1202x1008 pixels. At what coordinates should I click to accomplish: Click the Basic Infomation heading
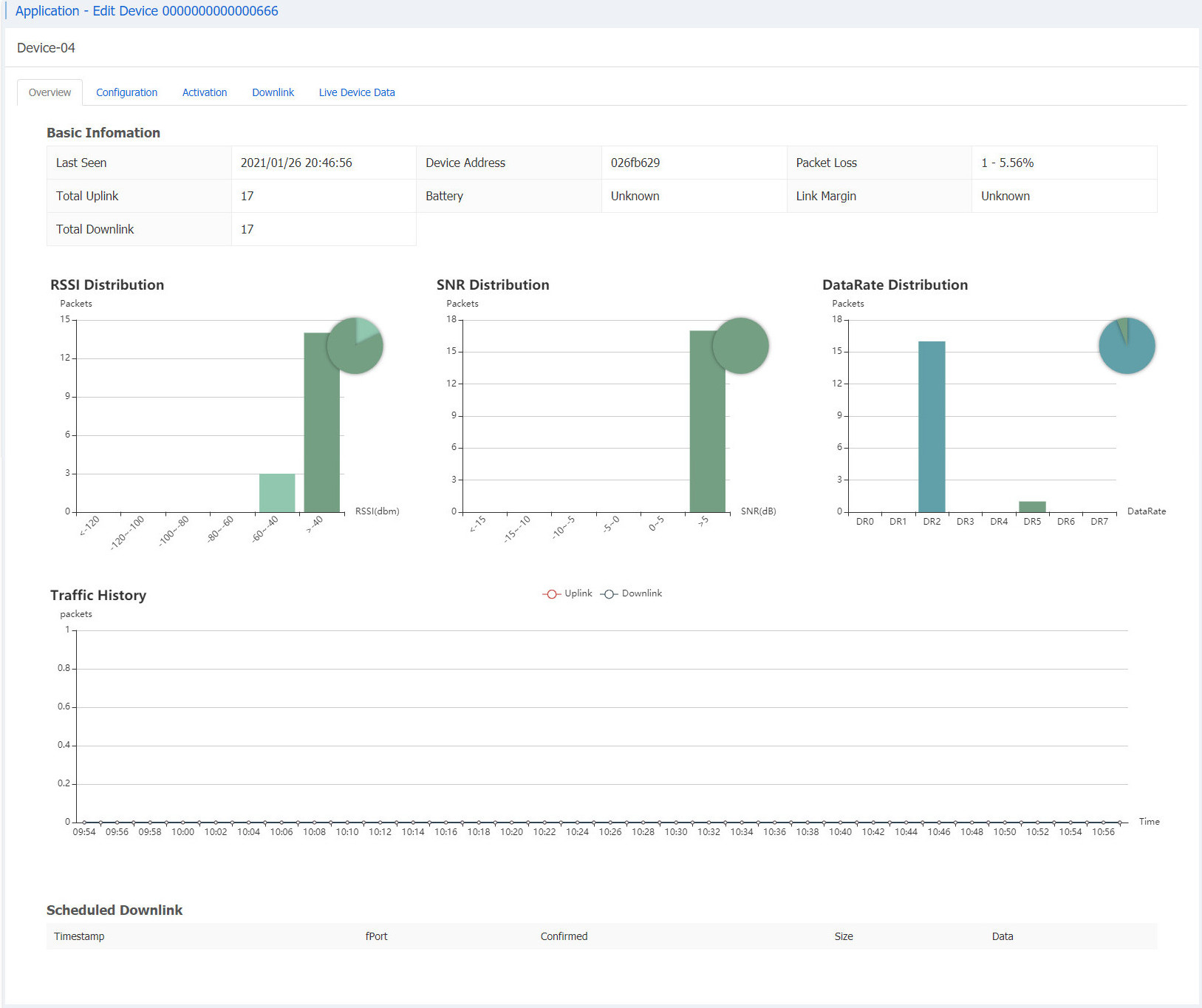[x=103, y=132]
